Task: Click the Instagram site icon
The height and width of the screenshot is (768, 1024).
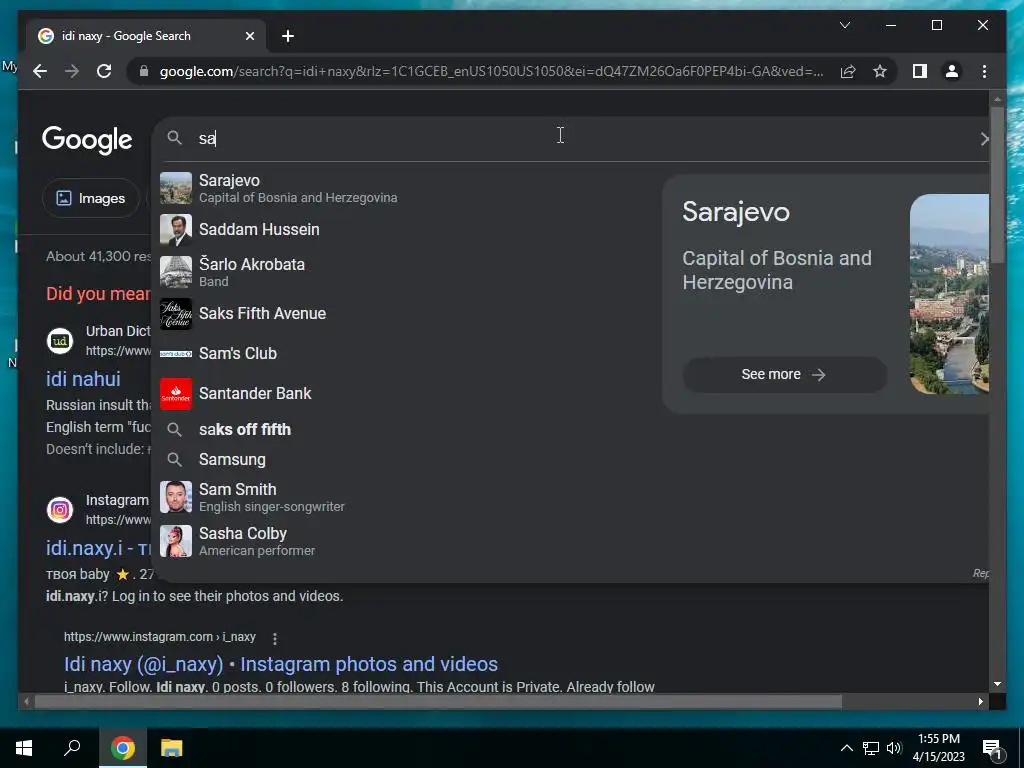Action: (x=59, y=509)
